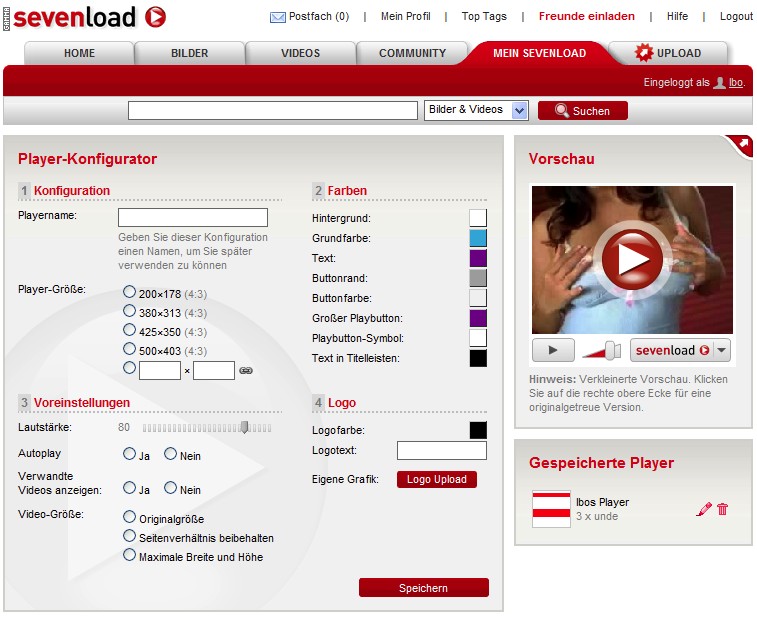The width and height of the screenshot is (757, 620).
Task: Pick the Hintergrund color swatch
Action: [x=478, y=218]
